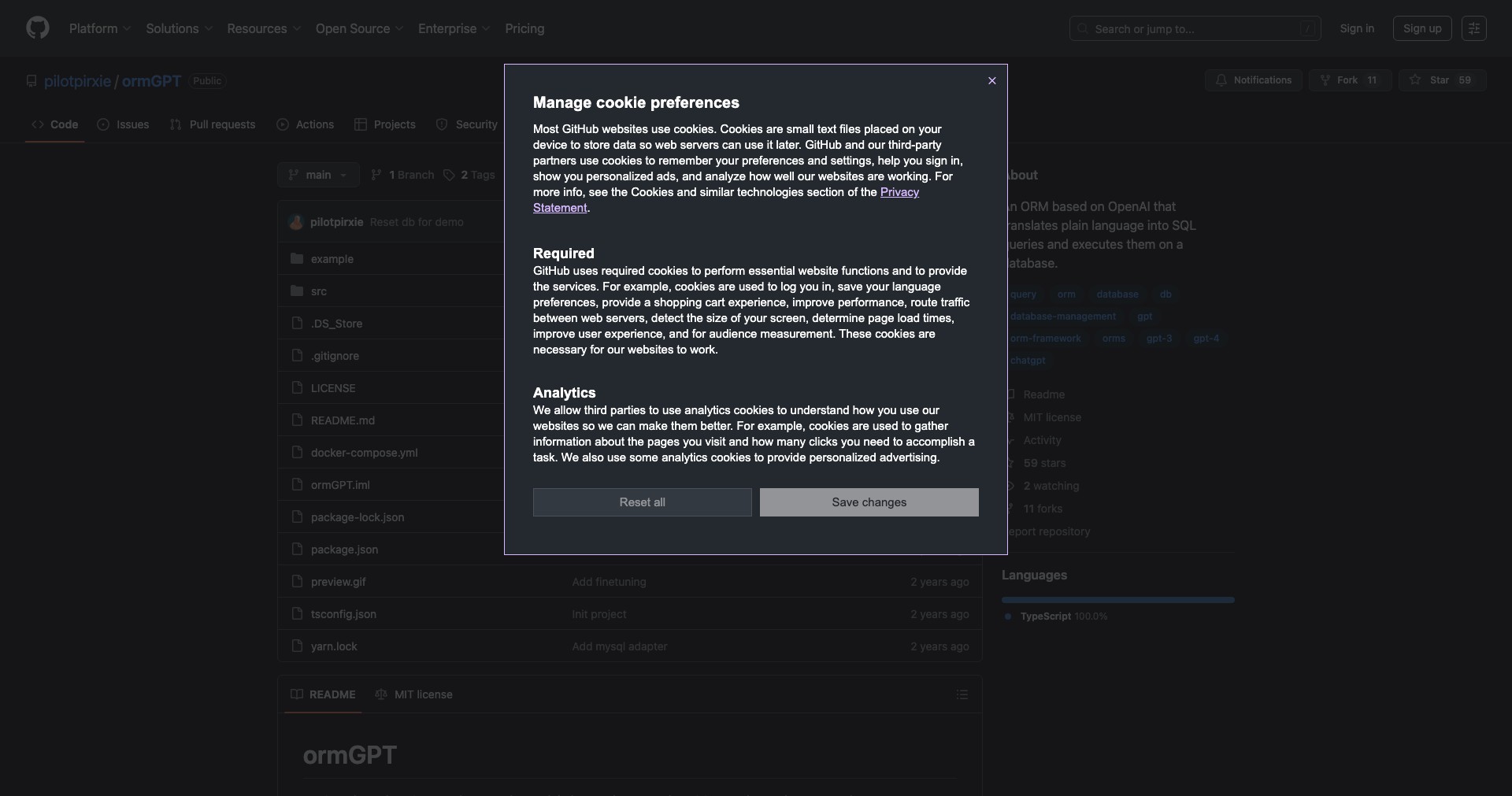Image resolution: width=1512 pixels, height=796 pixels.
Task: Switch to the Security tab
Action: tap(466, 124)
